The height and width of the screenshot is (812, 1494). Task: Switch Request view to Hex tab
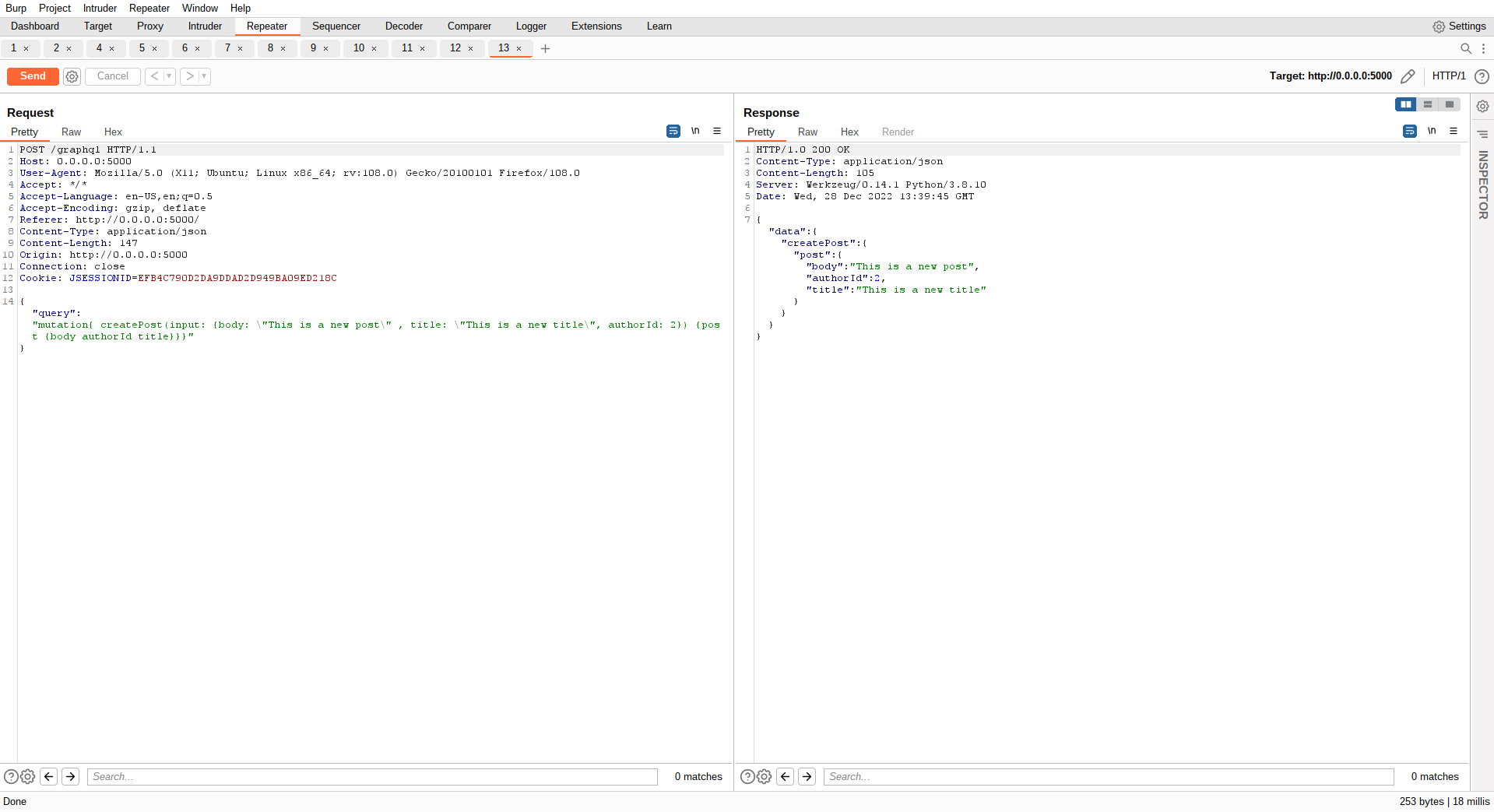click(x=113, y=132)
